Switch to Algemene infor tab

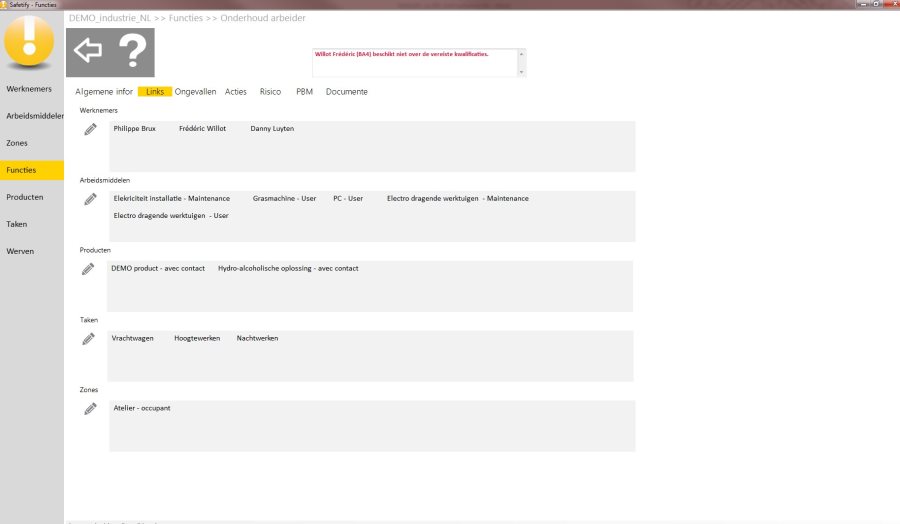[104, 92]
